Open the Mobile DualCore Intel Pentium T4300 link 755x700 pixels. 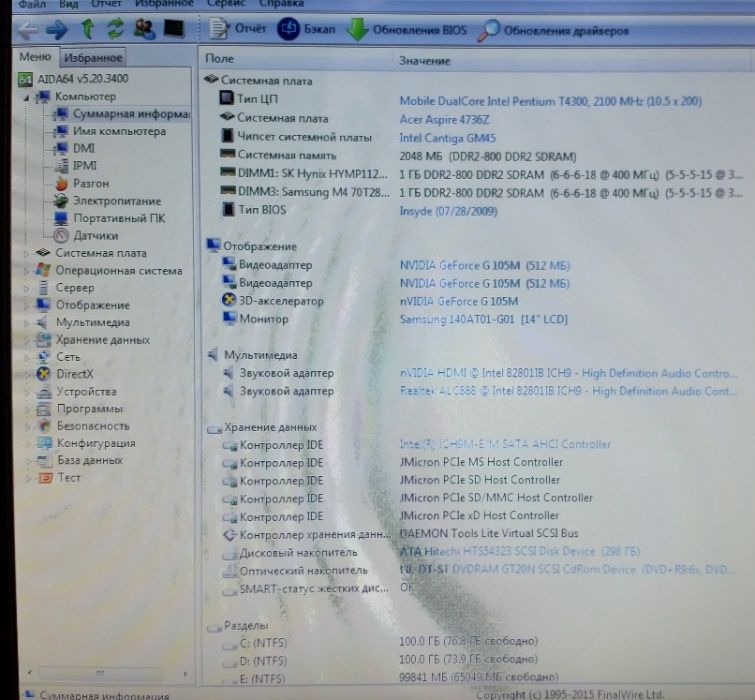[x=550, y=101]
